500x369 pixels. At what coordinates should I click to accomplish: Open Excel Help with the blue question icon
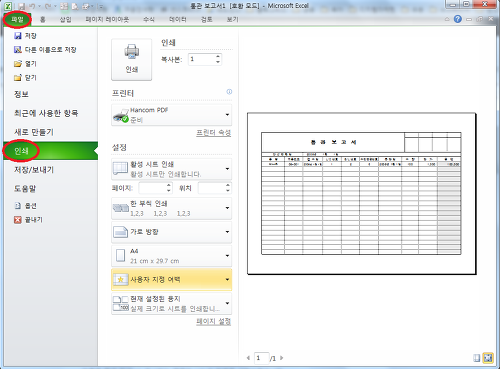(458, 19)
